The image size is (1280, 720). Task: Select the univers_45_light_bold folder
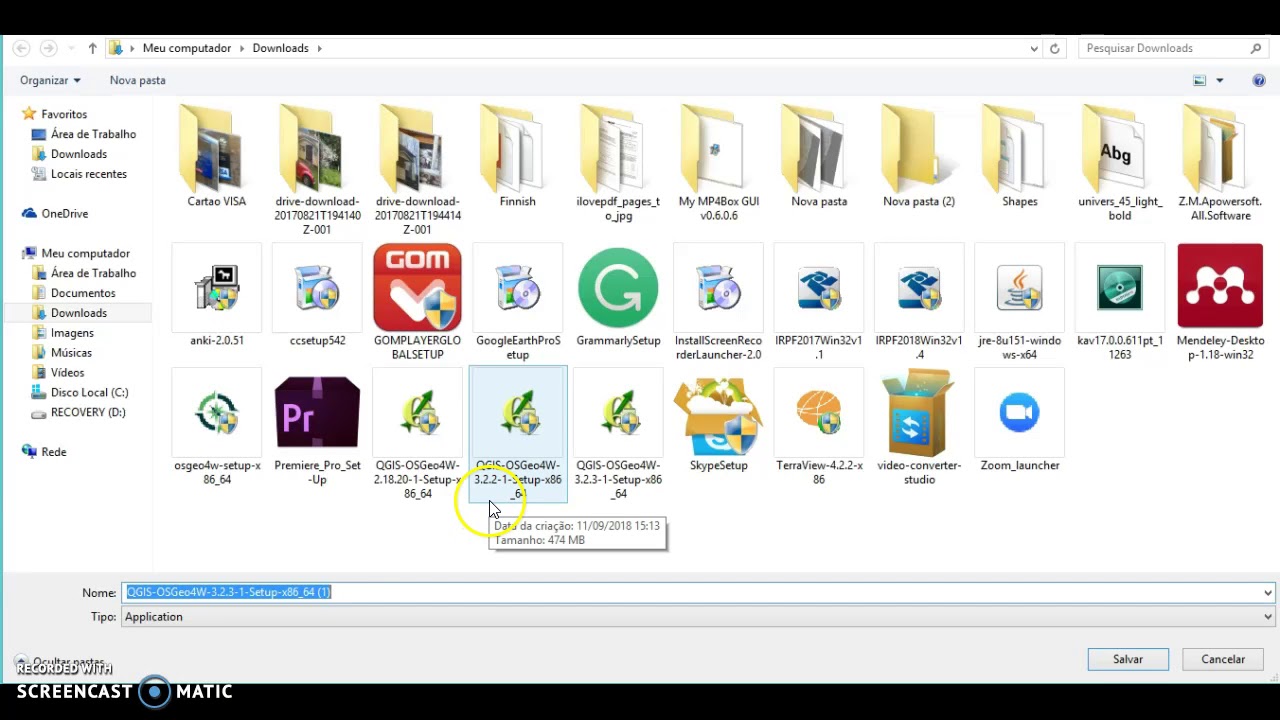point(1120,165)
